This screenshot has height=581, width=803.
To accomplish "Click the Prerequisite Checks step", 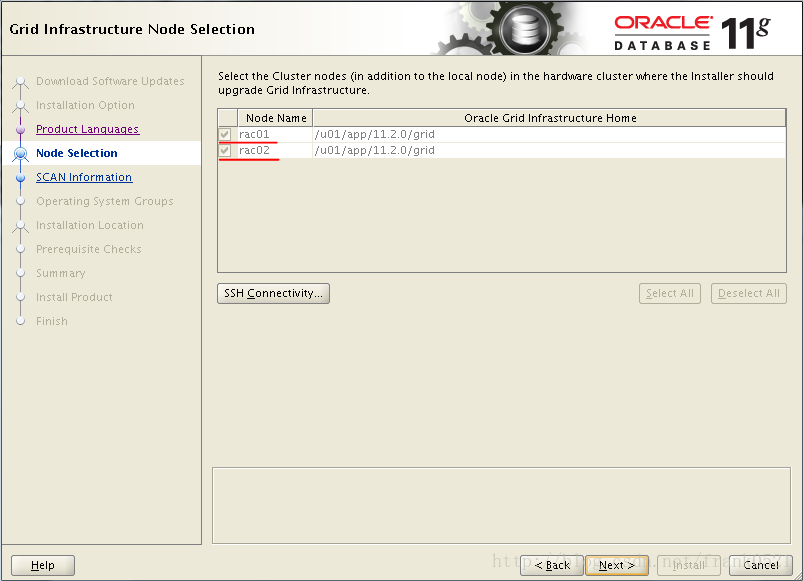I will click(x=89, y=249).
